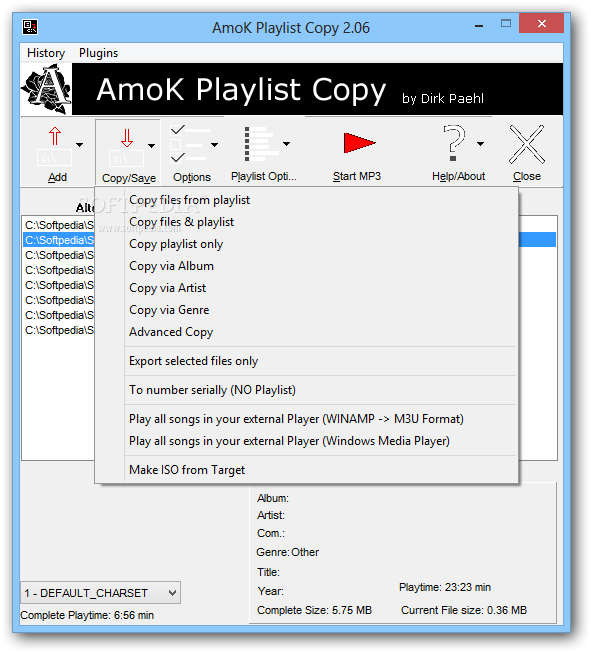The height and width of the screenshot is (653, 591).
Task: Play all songs in Windows Media Player
Action: pyautogui.click(x=307, y=441)
